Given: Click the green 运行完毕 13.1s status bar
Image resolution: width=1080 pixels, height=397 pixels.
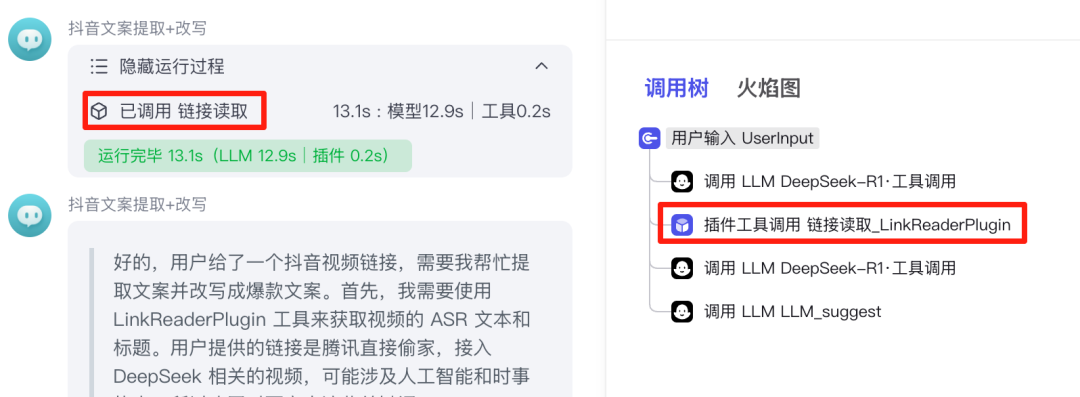Looking at the screenshot, I should point(248,156).
